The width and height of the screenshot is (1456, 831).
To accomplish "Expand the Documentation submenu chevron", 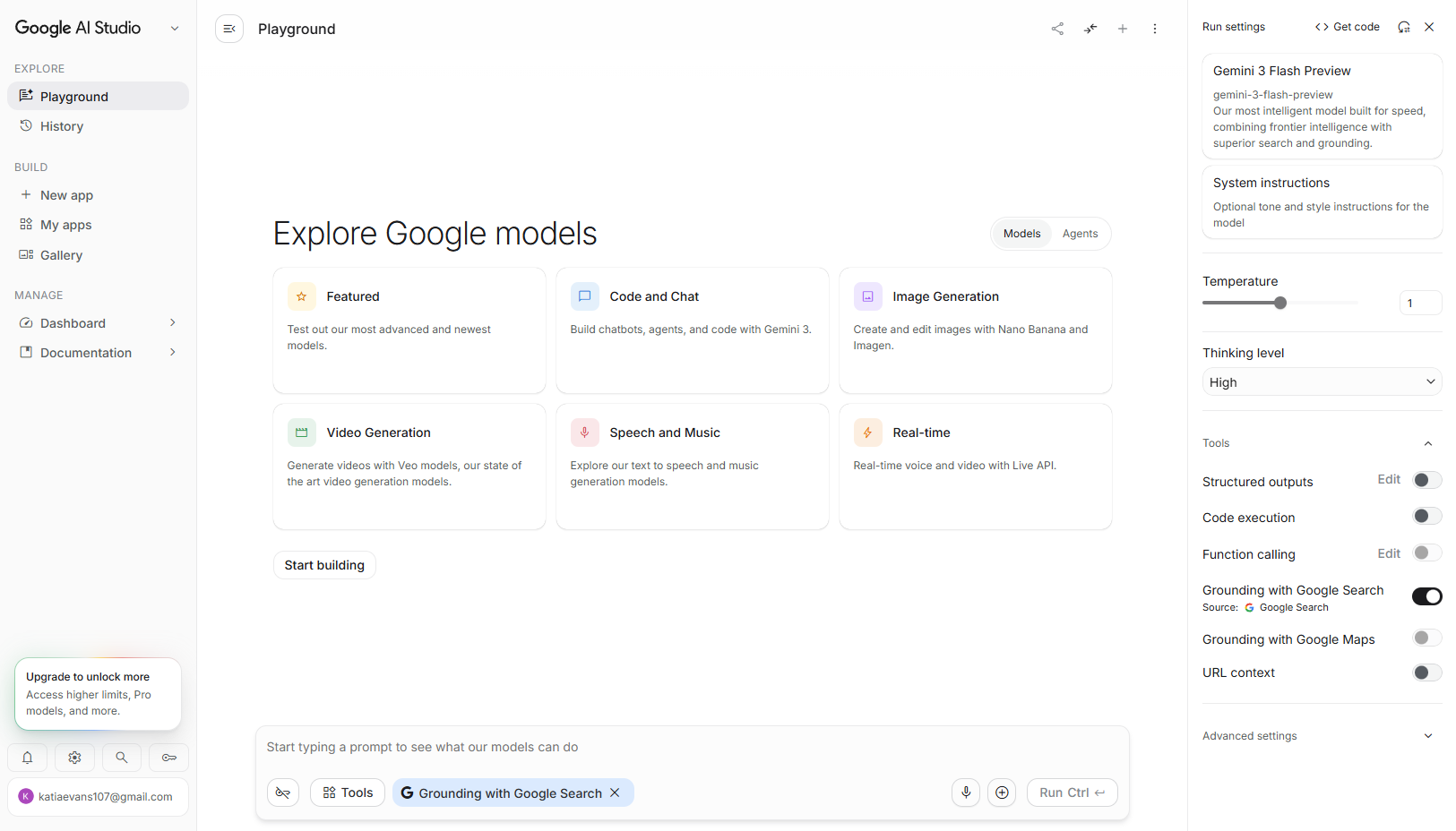I will [x=173, y=352].
